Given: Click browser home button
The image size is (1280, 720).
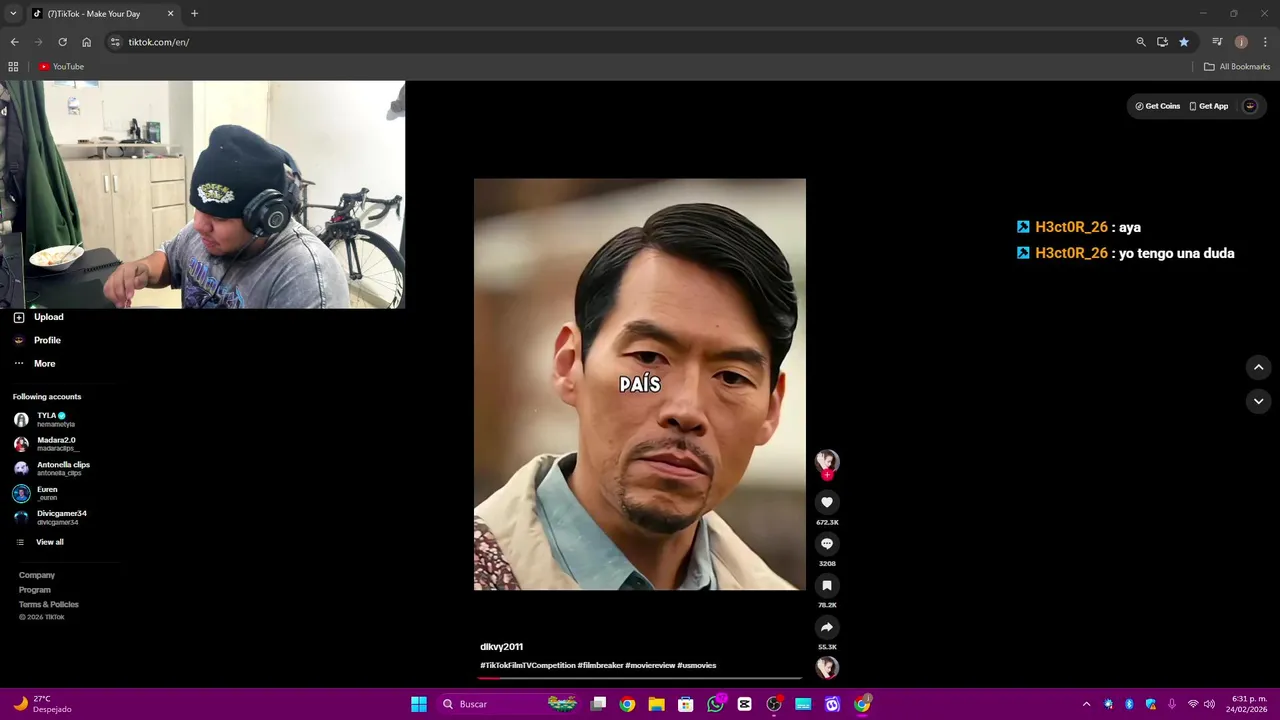Looking at the screenshot, I should point(86,42).
